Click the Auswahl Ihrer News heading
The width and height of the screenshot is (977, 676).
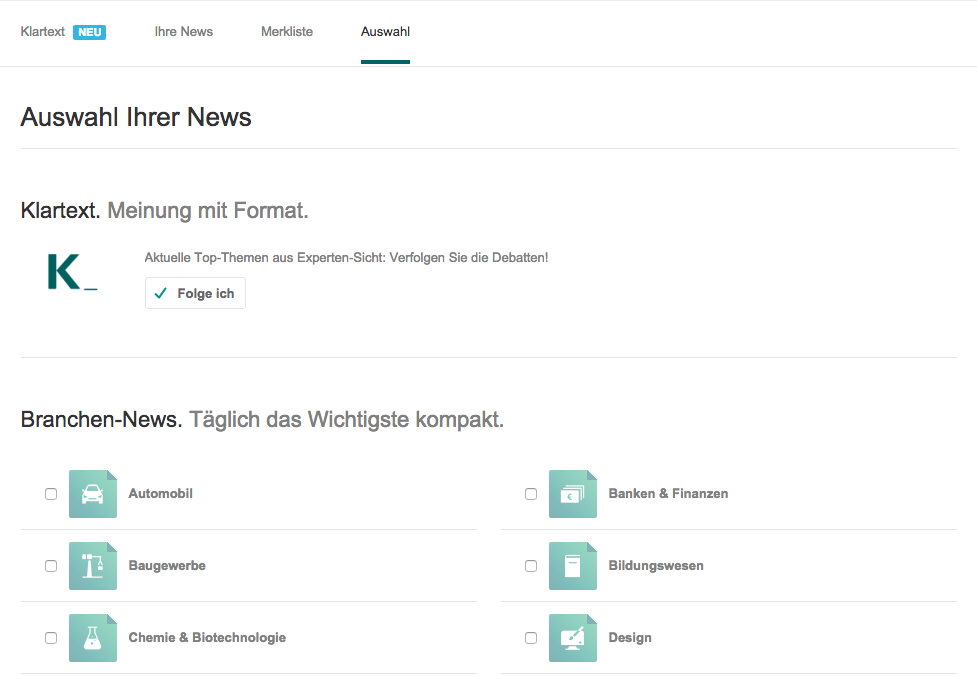pos(136,117)
